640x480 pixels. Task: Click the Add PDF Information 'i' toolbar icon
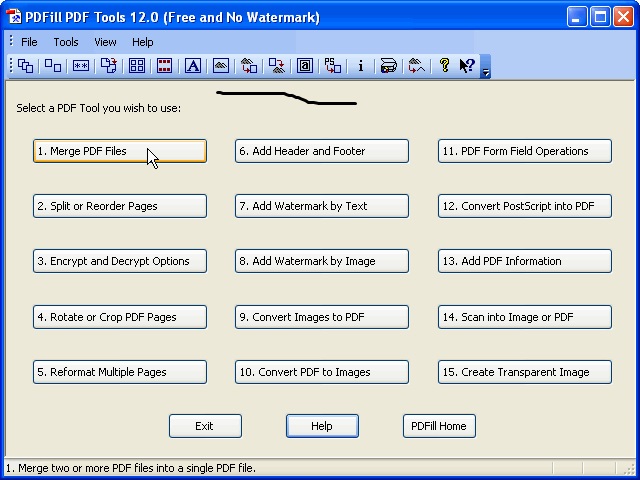[360, 65]
